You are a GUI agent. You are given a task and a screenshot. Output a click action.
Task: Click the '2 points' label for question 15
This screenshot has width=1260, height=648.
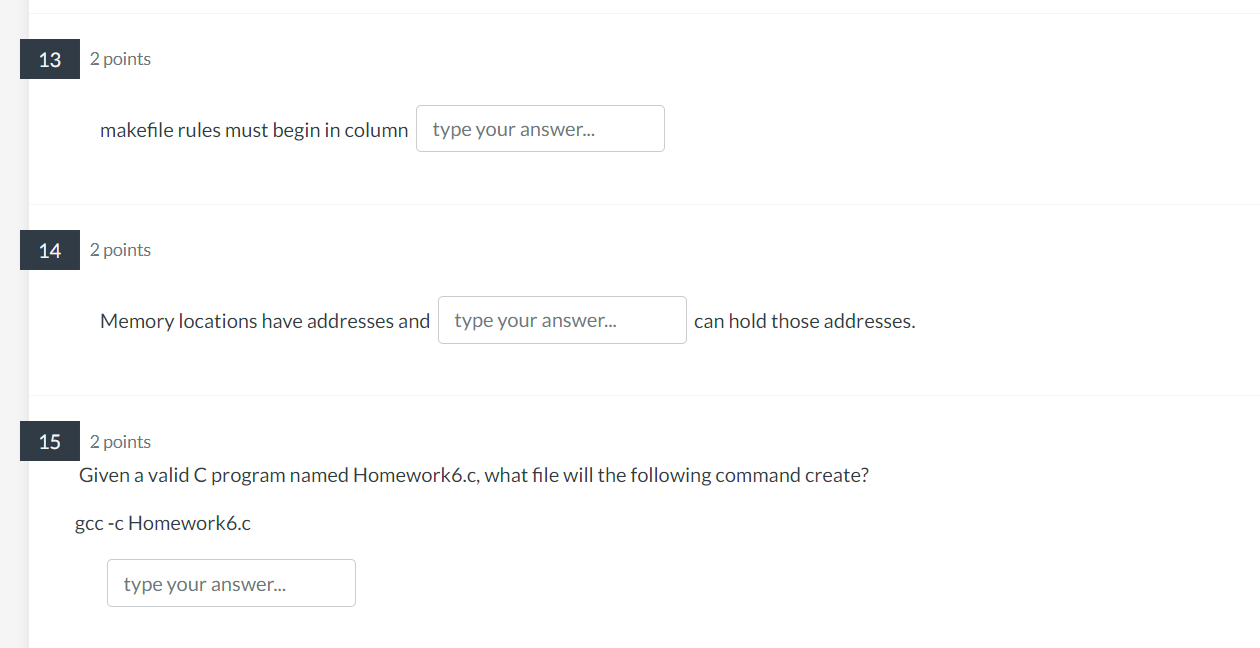point(120,441)
